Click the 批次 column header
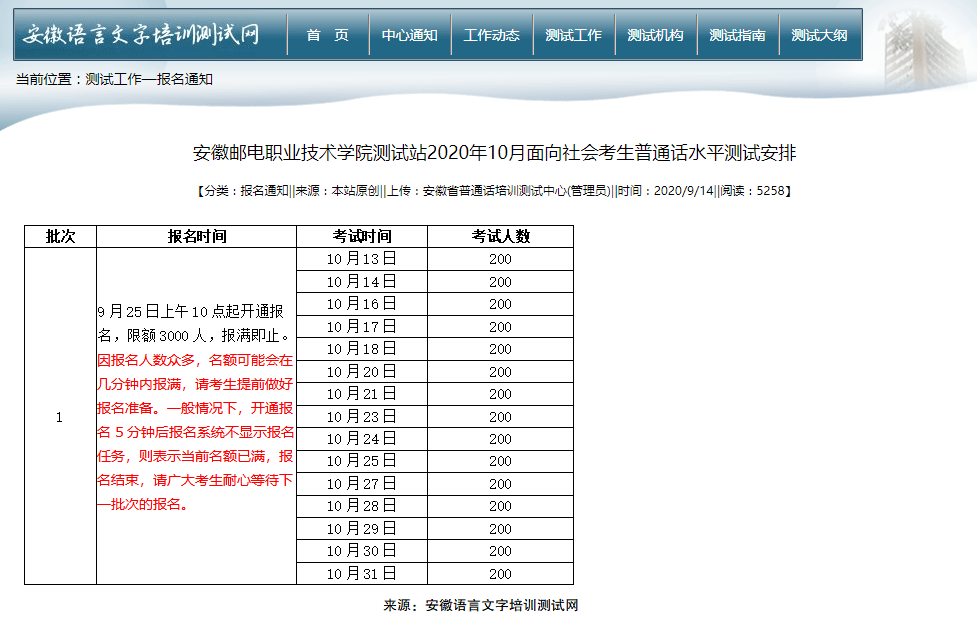This screenshot has width=977, height=617. click(60, 237)
